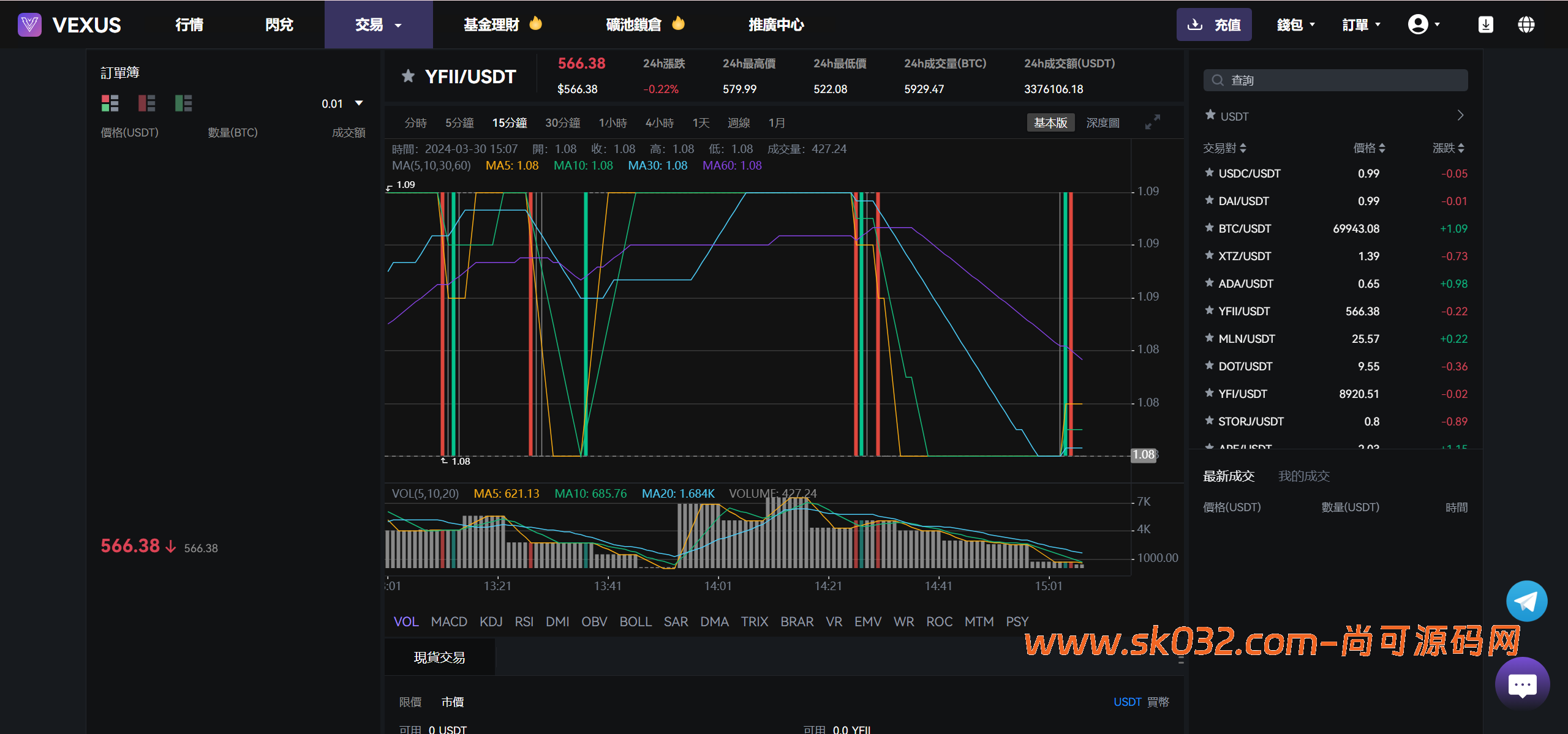The height and width of the screenshot is (734, 1568).
Task: Show only buy orders in order book
Action: pos(184,103)
